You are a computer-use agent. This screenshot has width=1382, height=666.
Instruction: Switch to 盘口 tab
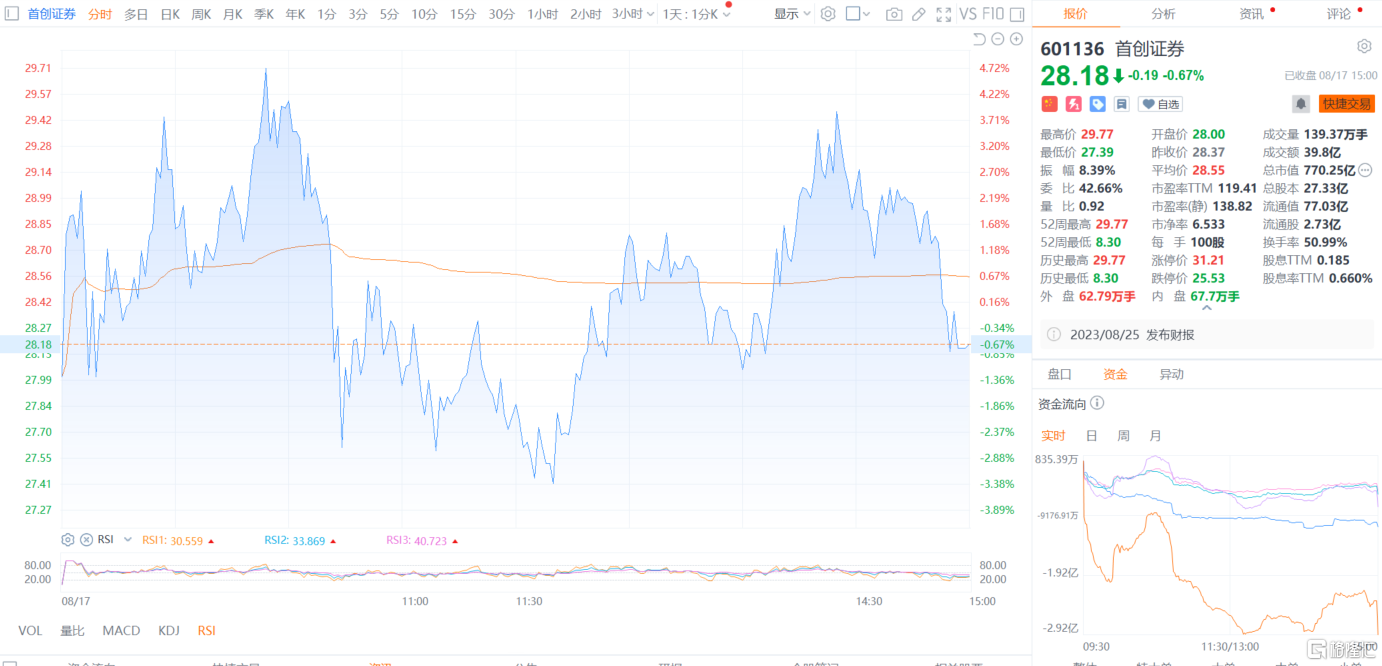[x=1059, y=374]
